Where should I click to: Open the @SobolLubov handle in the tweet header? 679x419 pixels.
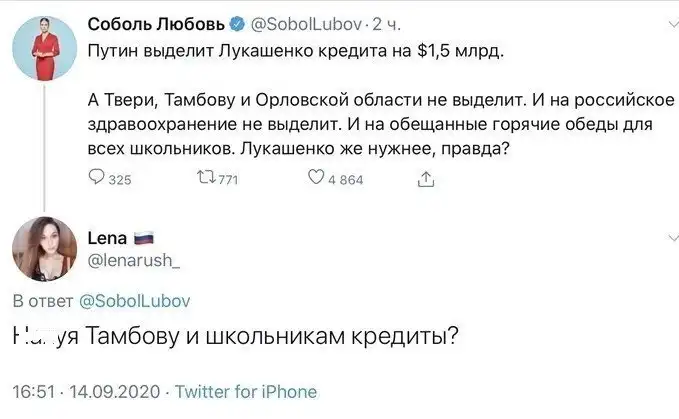303,23
